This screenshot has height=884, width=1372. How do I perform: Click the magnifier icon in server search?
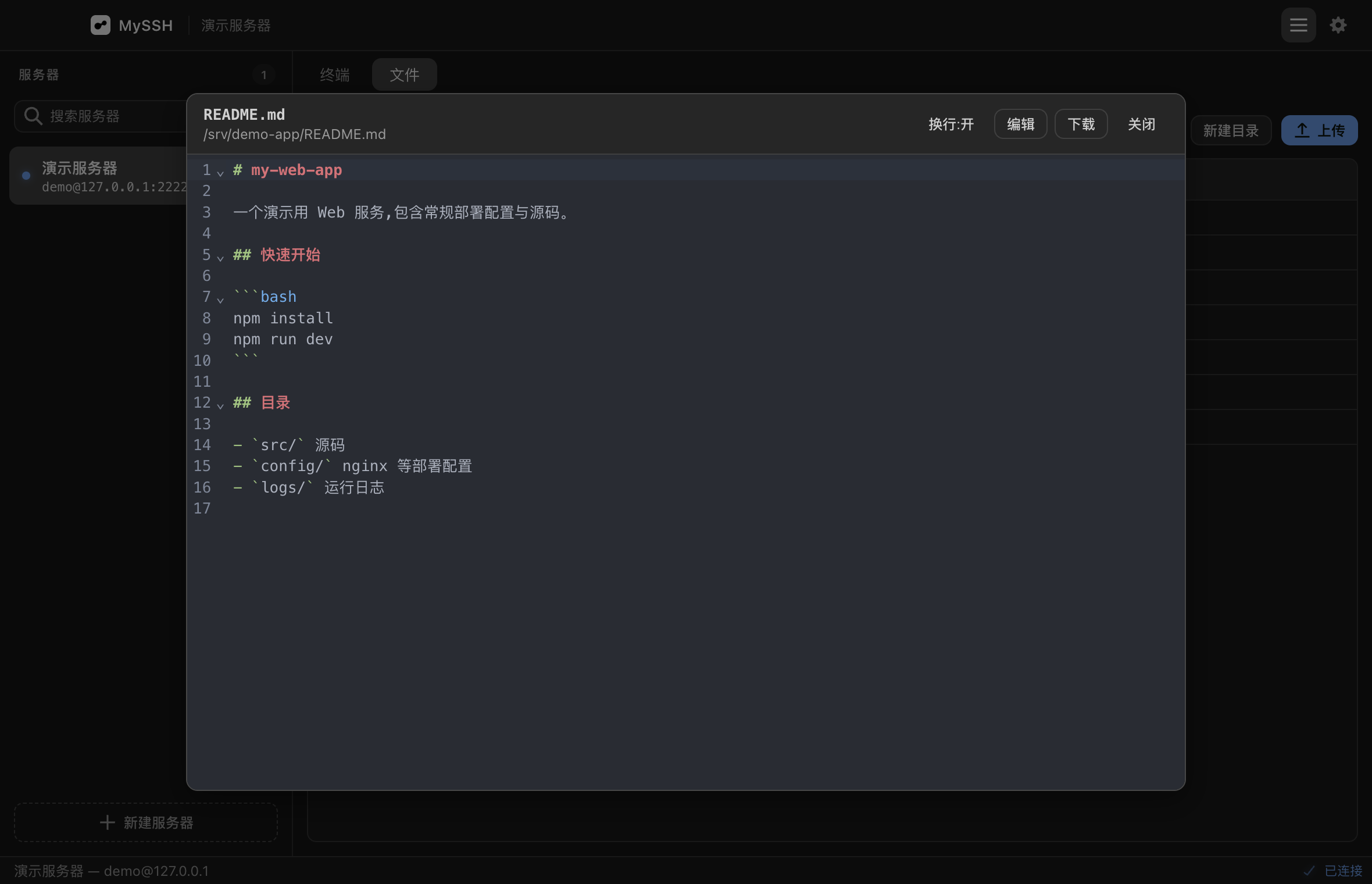coord(33,116)
